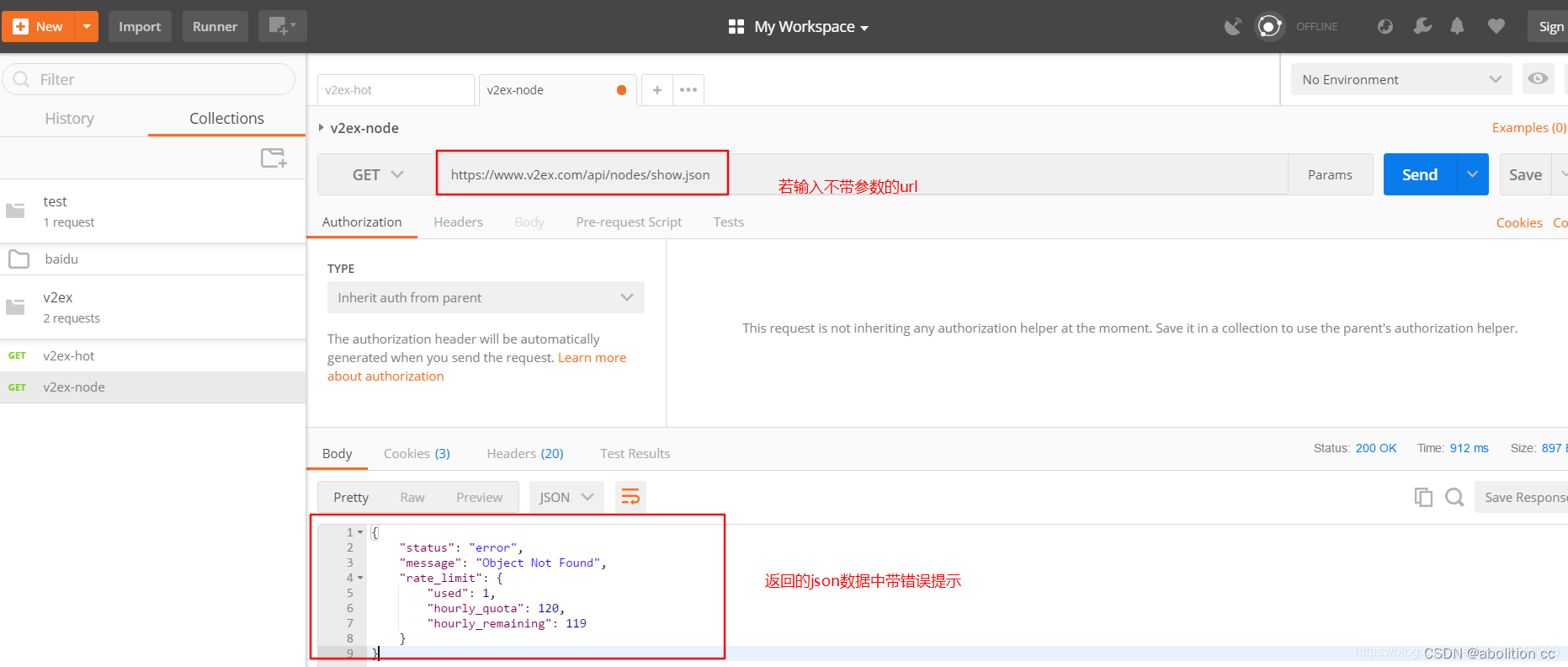Open settings with the wrench icon

click(x=1422, y=26)
